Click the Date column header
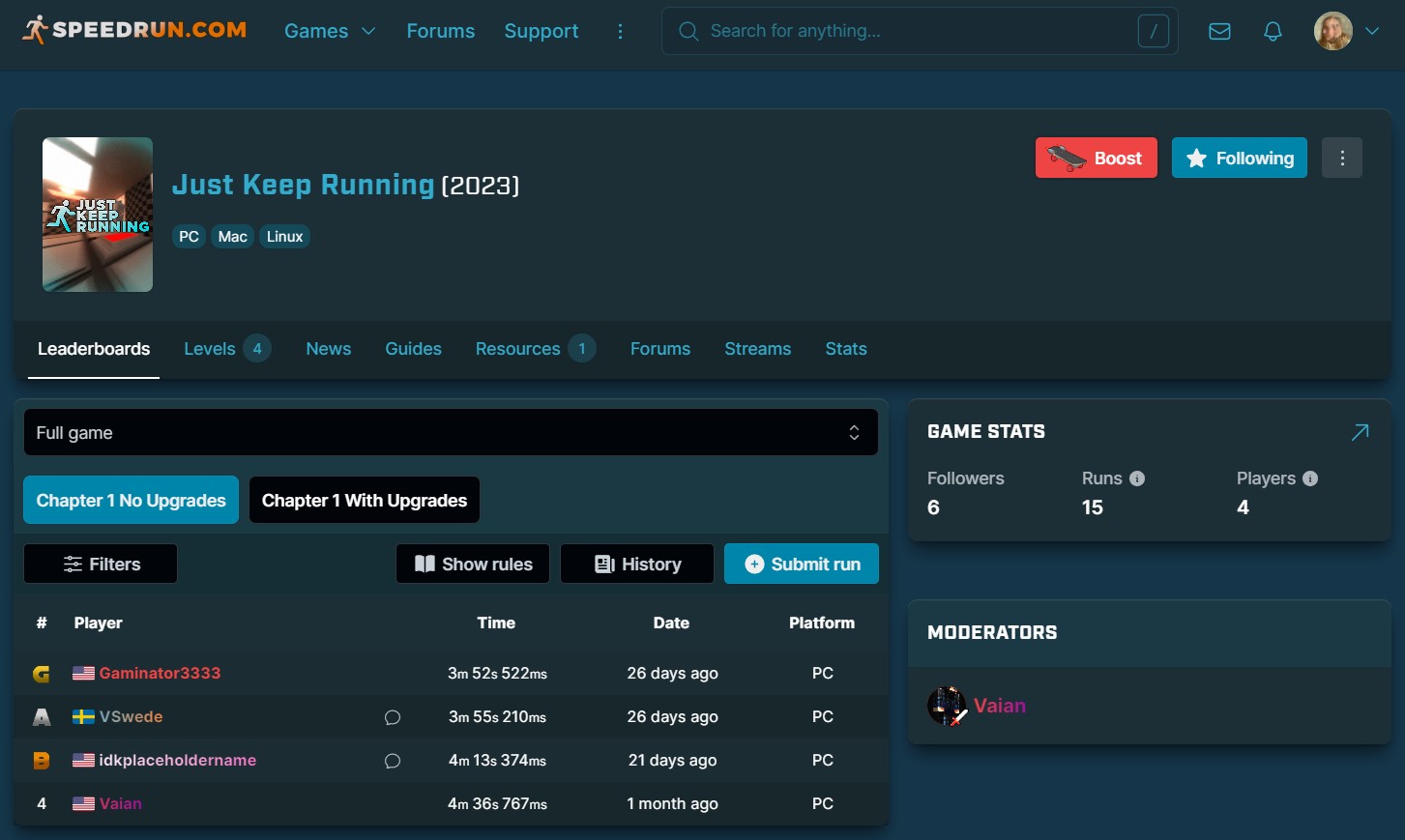 click(x=671, y=623)
